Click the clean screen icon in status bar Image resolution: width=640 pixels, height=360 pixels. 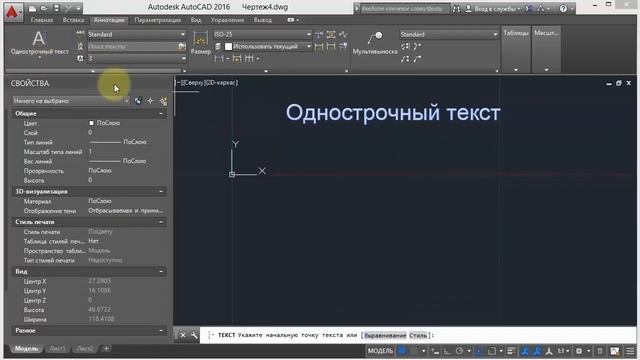615,351
